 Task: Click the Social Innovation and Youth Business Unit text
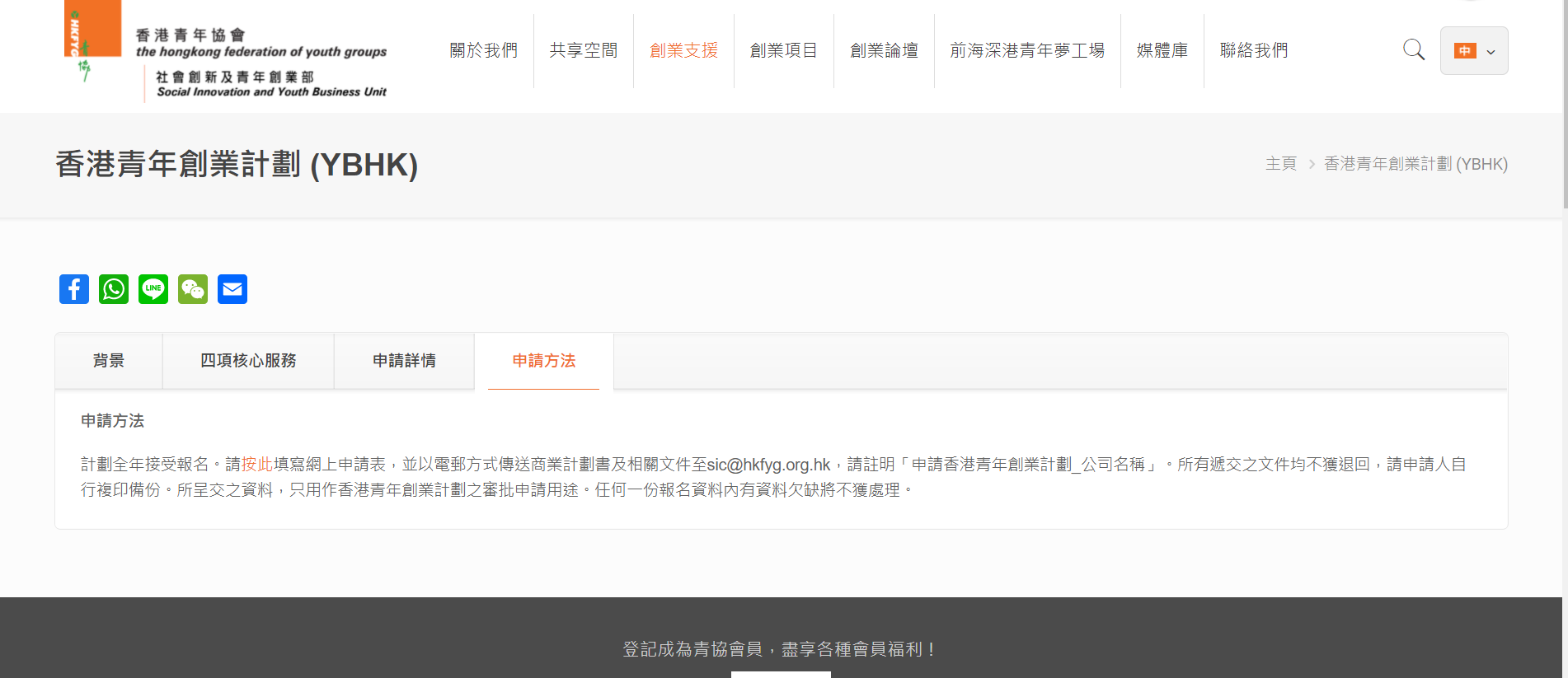271,91
